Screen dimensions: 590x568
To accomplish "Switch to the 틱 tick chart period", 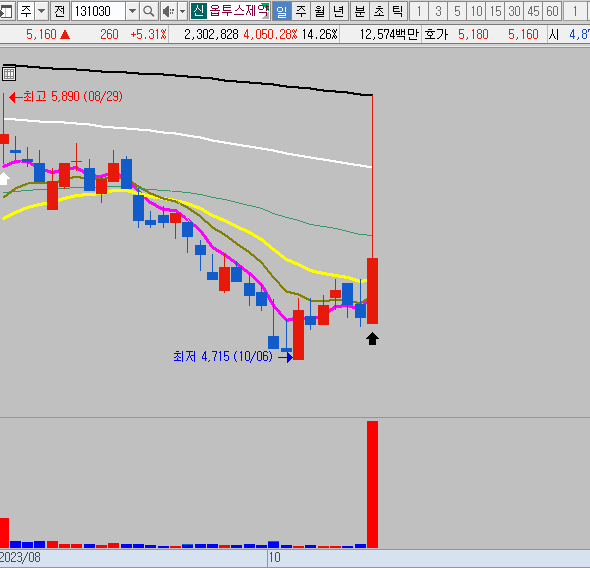I will [397, 11].
